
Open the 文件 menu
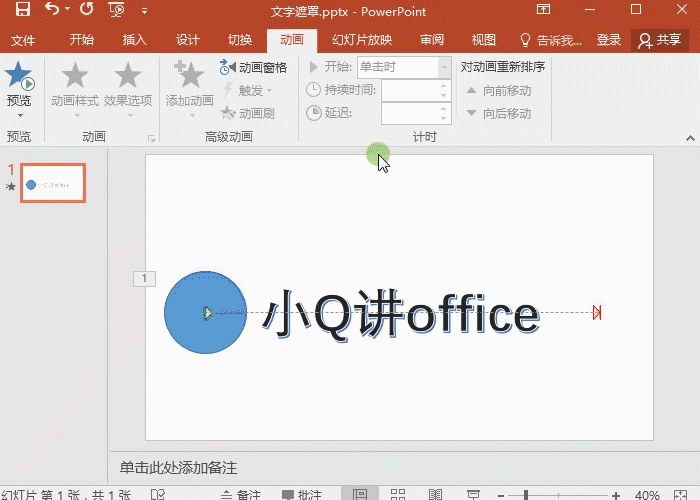coord(23,41)
